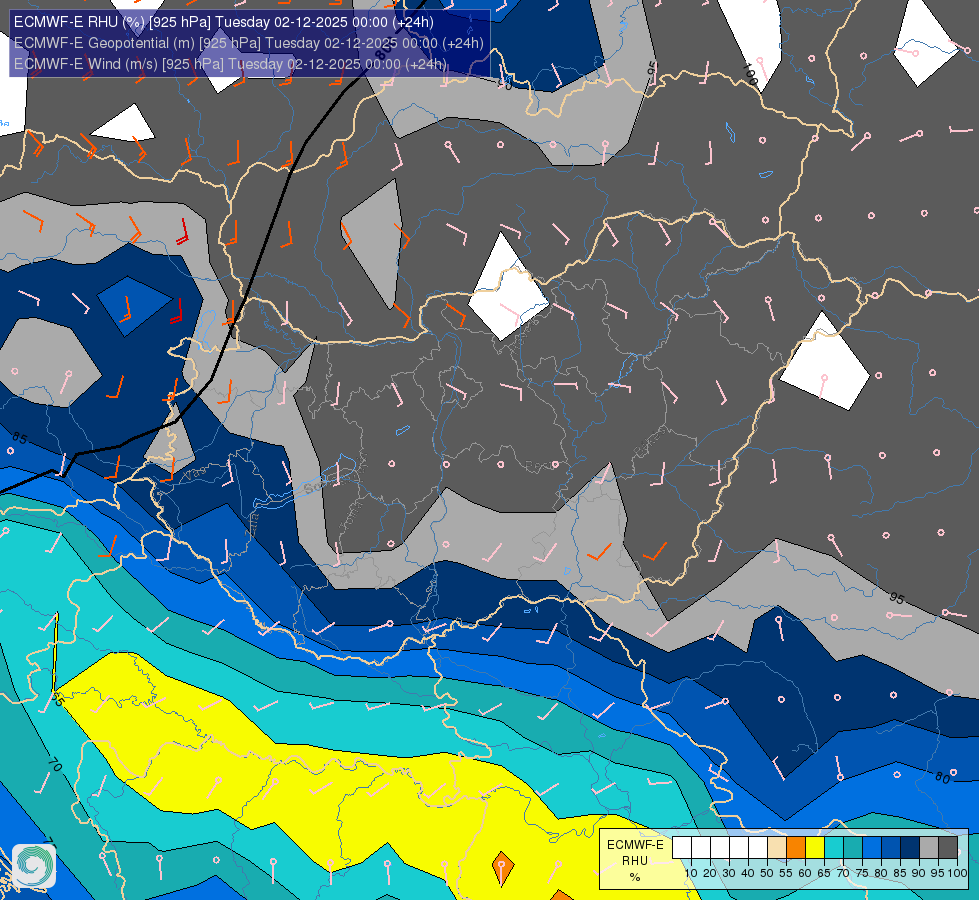Pick the cyan 65-70 legend swatch
Viewport: 979px width, 900px height.
(834, 848)
